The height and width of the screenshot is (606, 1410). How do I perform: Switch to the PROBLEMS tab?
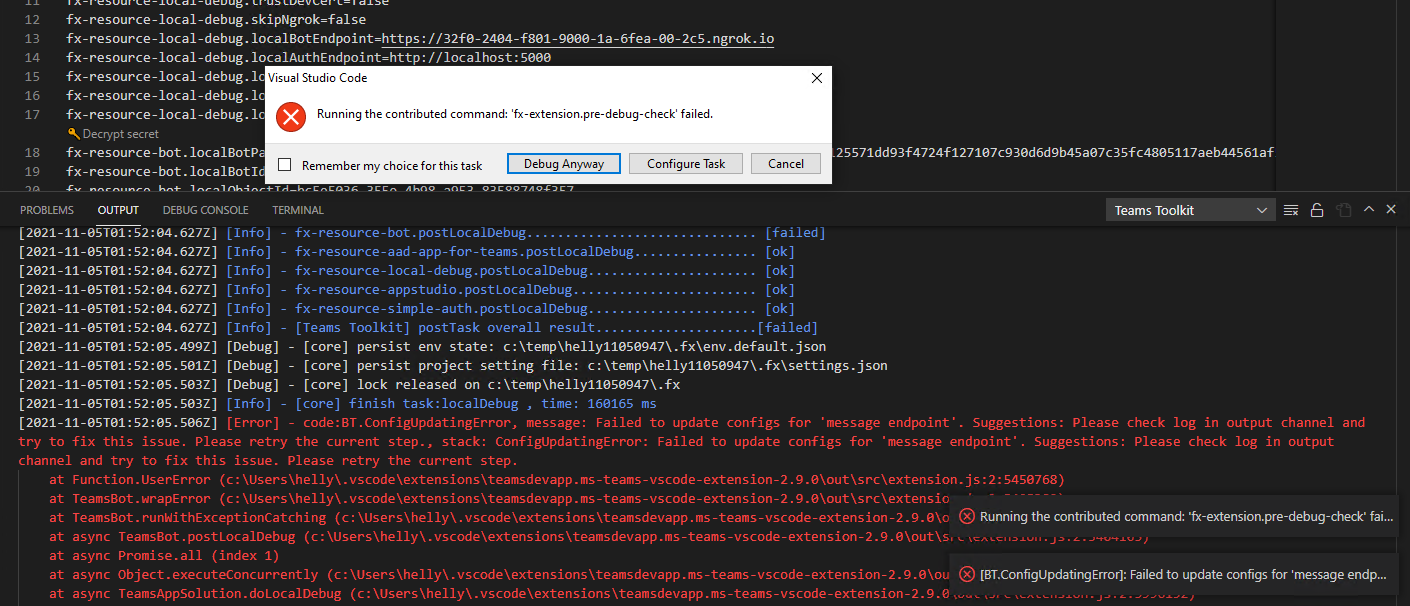click(47, 209)
